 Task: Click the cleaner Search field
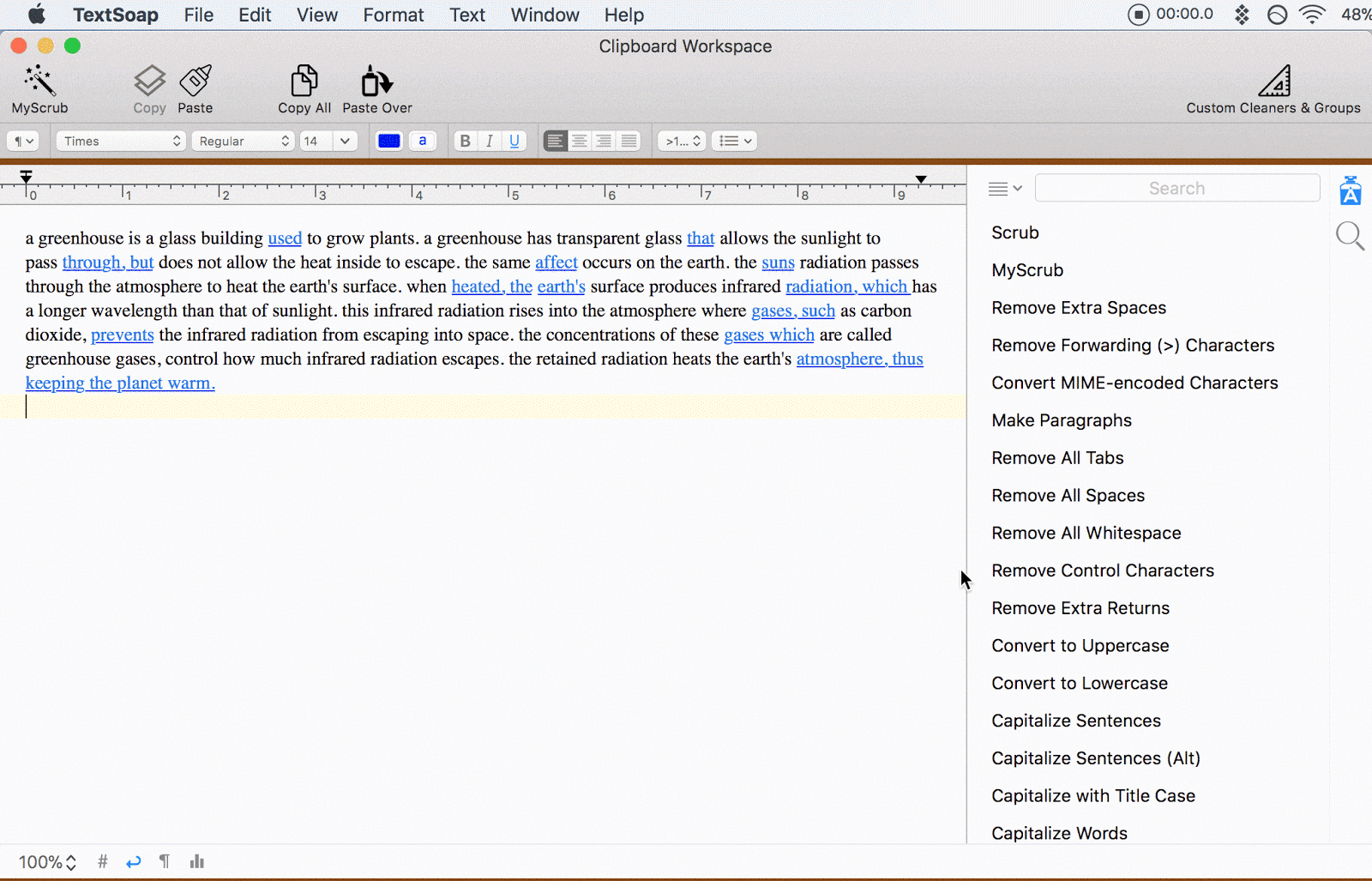point(1176,188)
